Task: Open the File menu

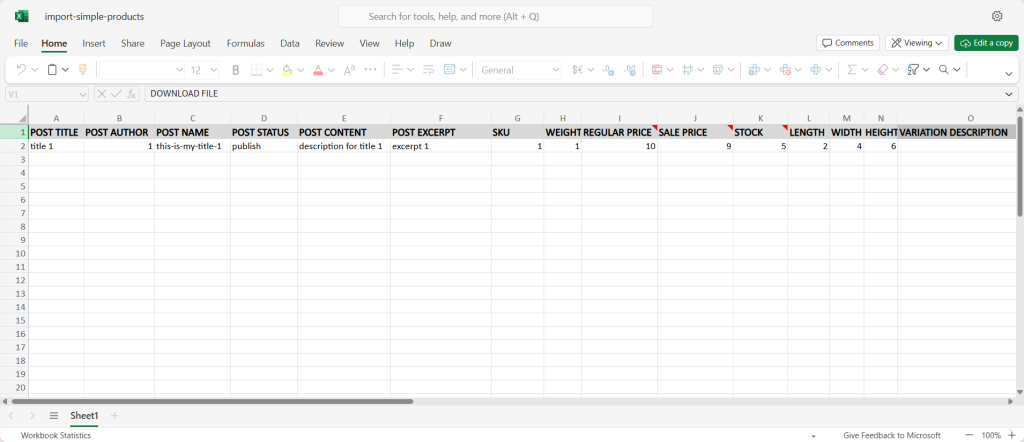Action: click(x=21, y=44)
